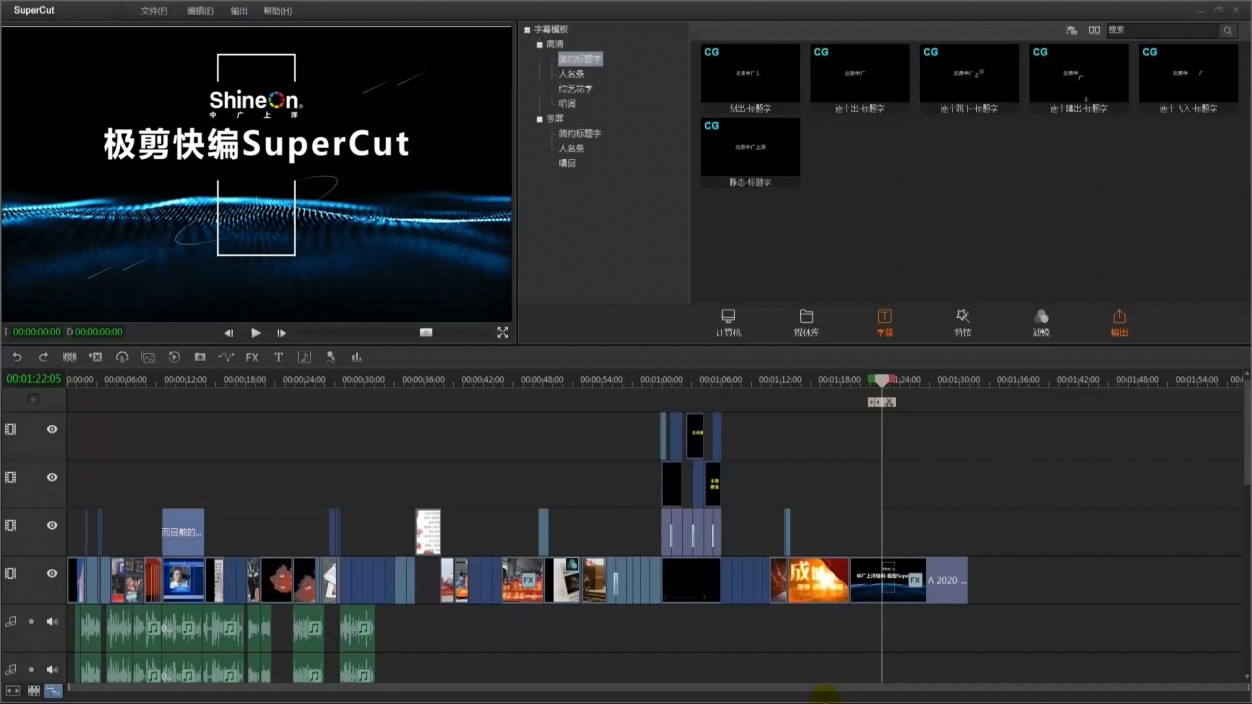The height and width of the screenshot is (704, 1252).
Task: Open the 文件(F) menu
Action: click(153, 11)
